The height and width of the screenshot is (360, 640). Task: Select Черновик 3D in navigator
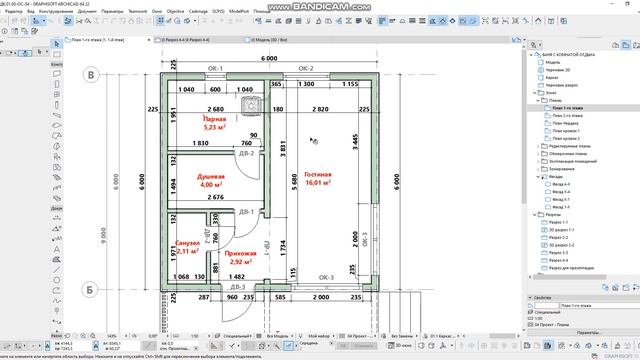tap(558, 70)
